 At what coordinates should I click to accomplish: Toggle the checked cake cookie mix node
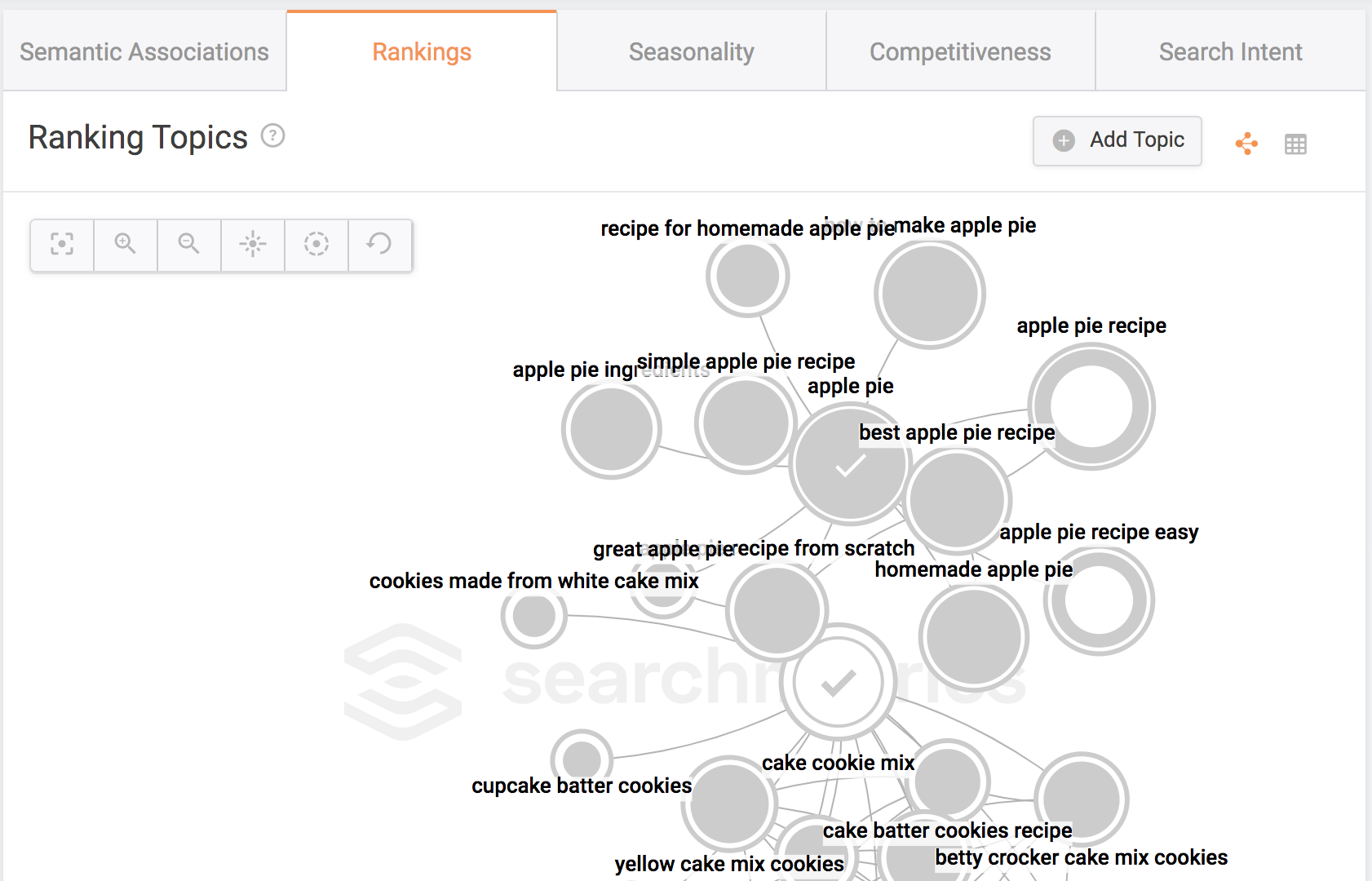point(839,682)
